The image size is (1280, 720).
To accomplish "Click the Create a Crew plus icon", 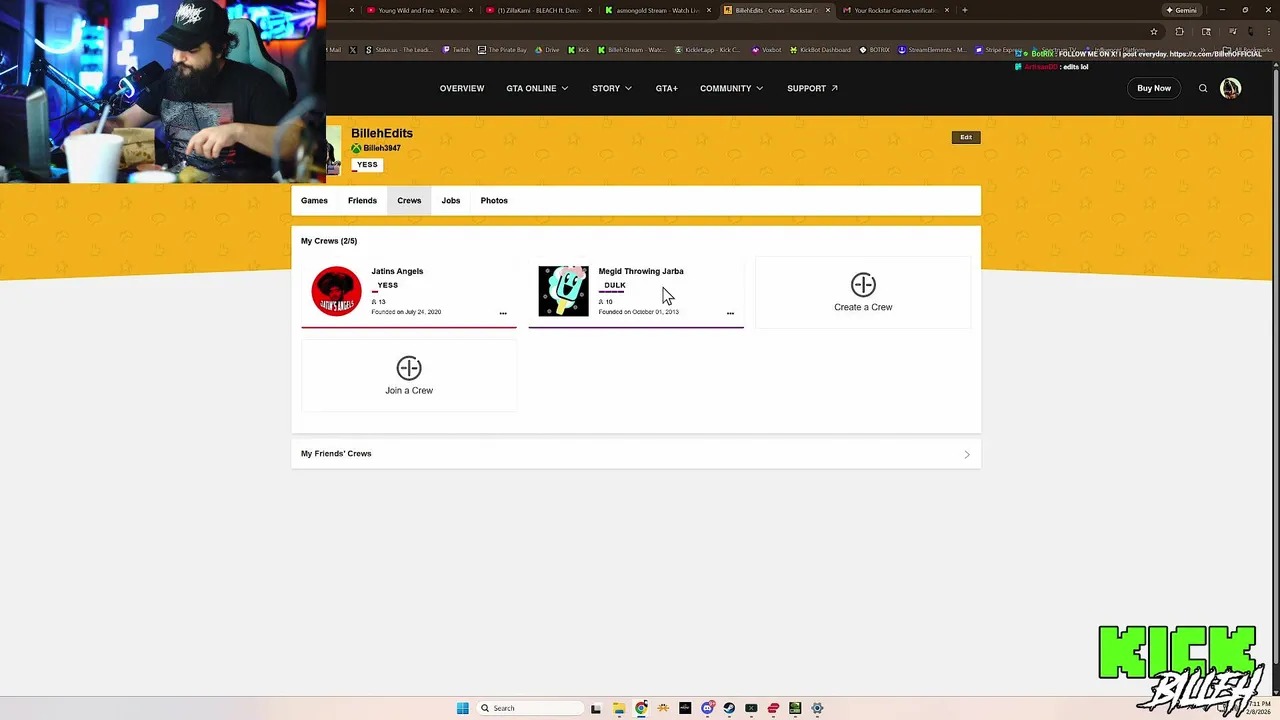I will (863, 285).
